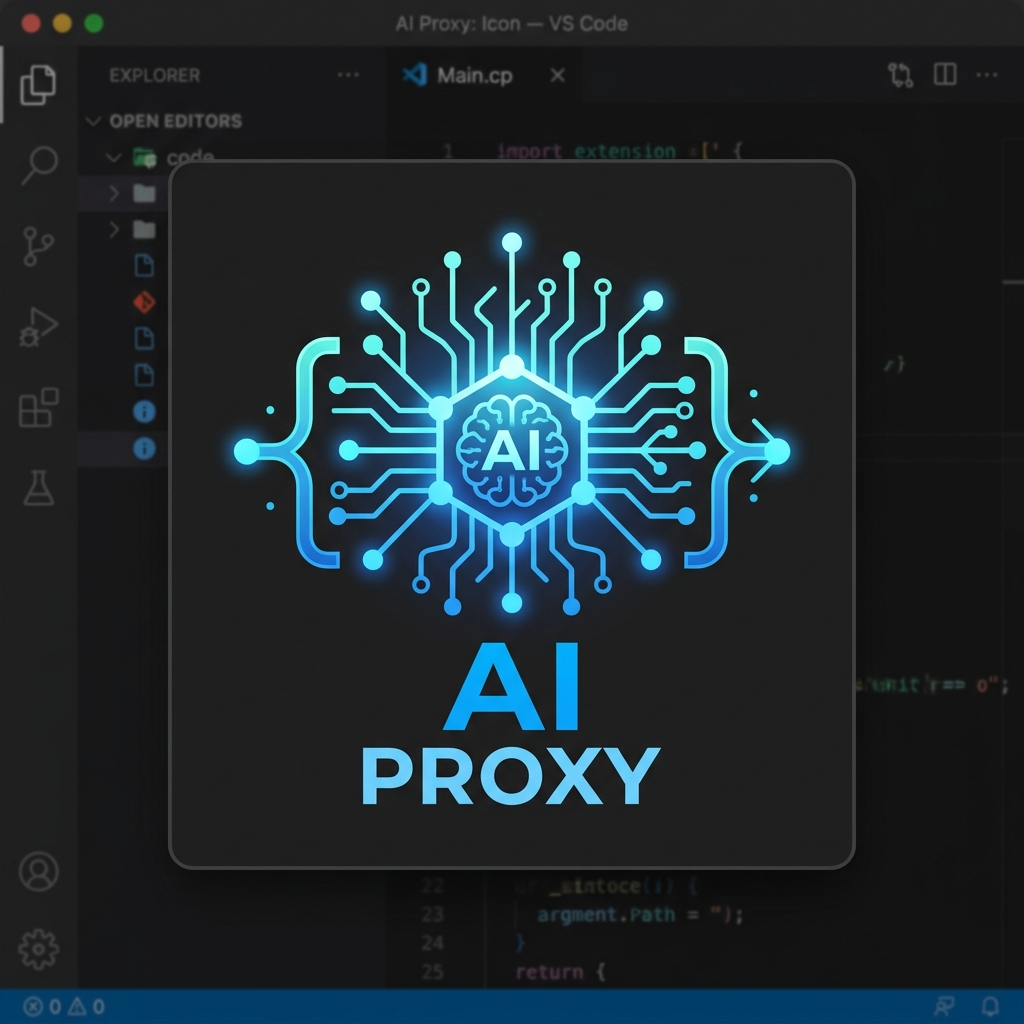The height and width of the screenshot is (1024, 1024).
Task: Open the Search view magnifier icon
Action: [39, 165]
